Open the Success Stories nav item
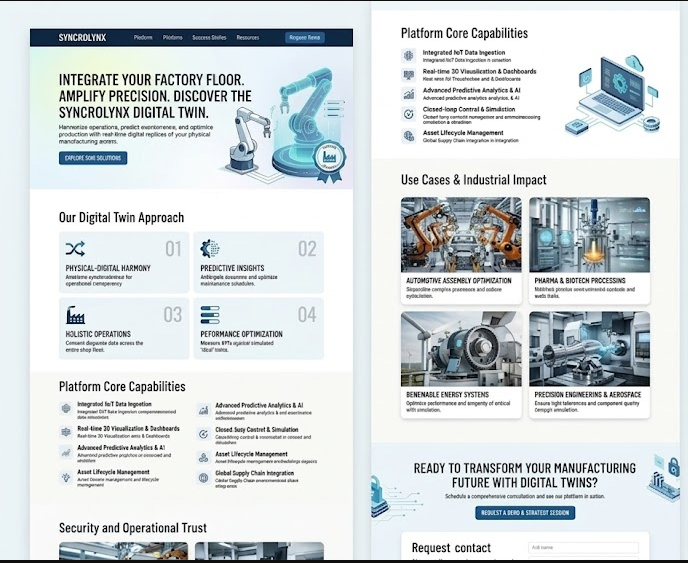Screen dimensions: 688x563 point(209,38)
